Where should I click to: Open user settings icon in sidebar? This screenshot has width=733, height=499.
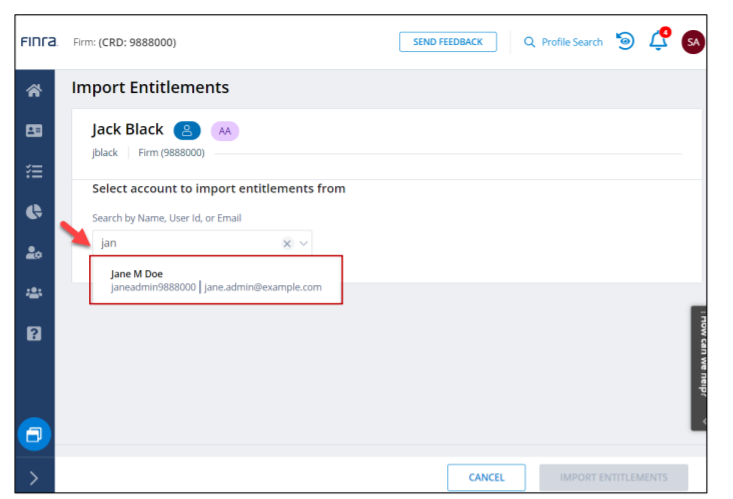pos(34,253)
